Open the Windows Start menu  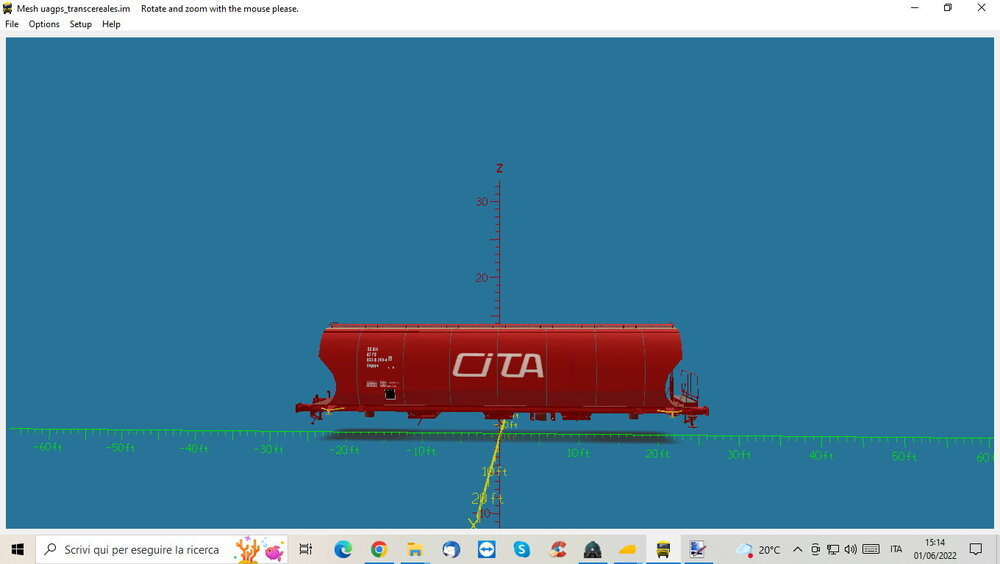17,549
